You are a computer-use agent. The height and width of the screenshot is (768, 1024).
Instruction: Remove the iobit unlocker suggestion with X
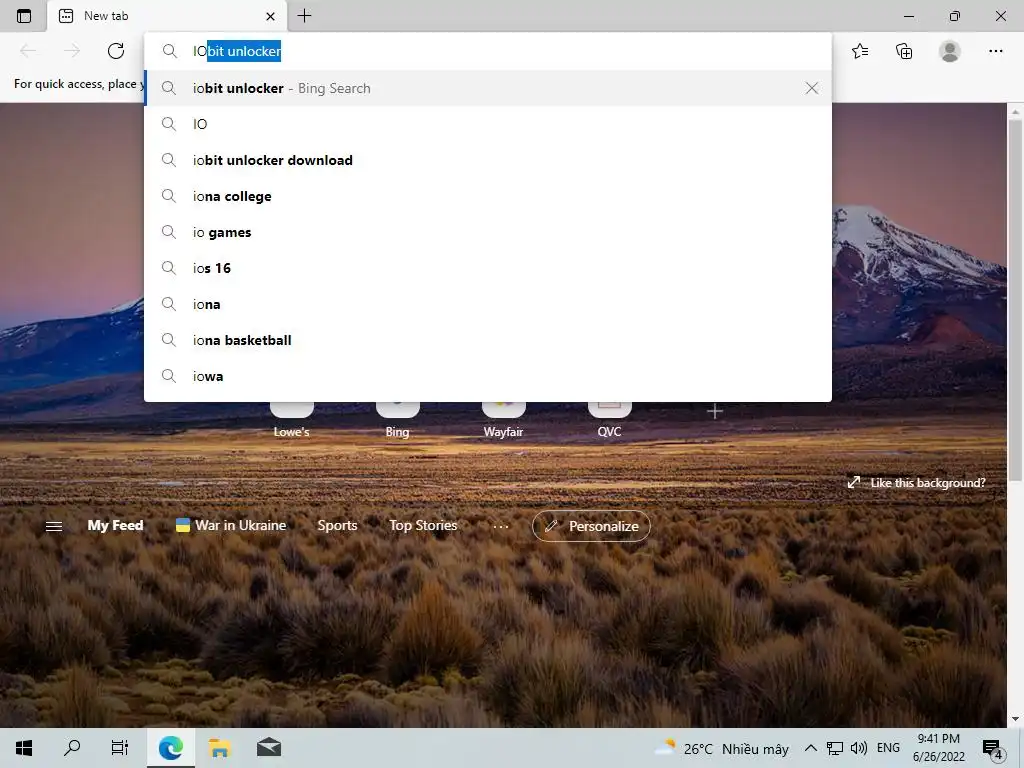pyautogui.click(x=812, y=88)
